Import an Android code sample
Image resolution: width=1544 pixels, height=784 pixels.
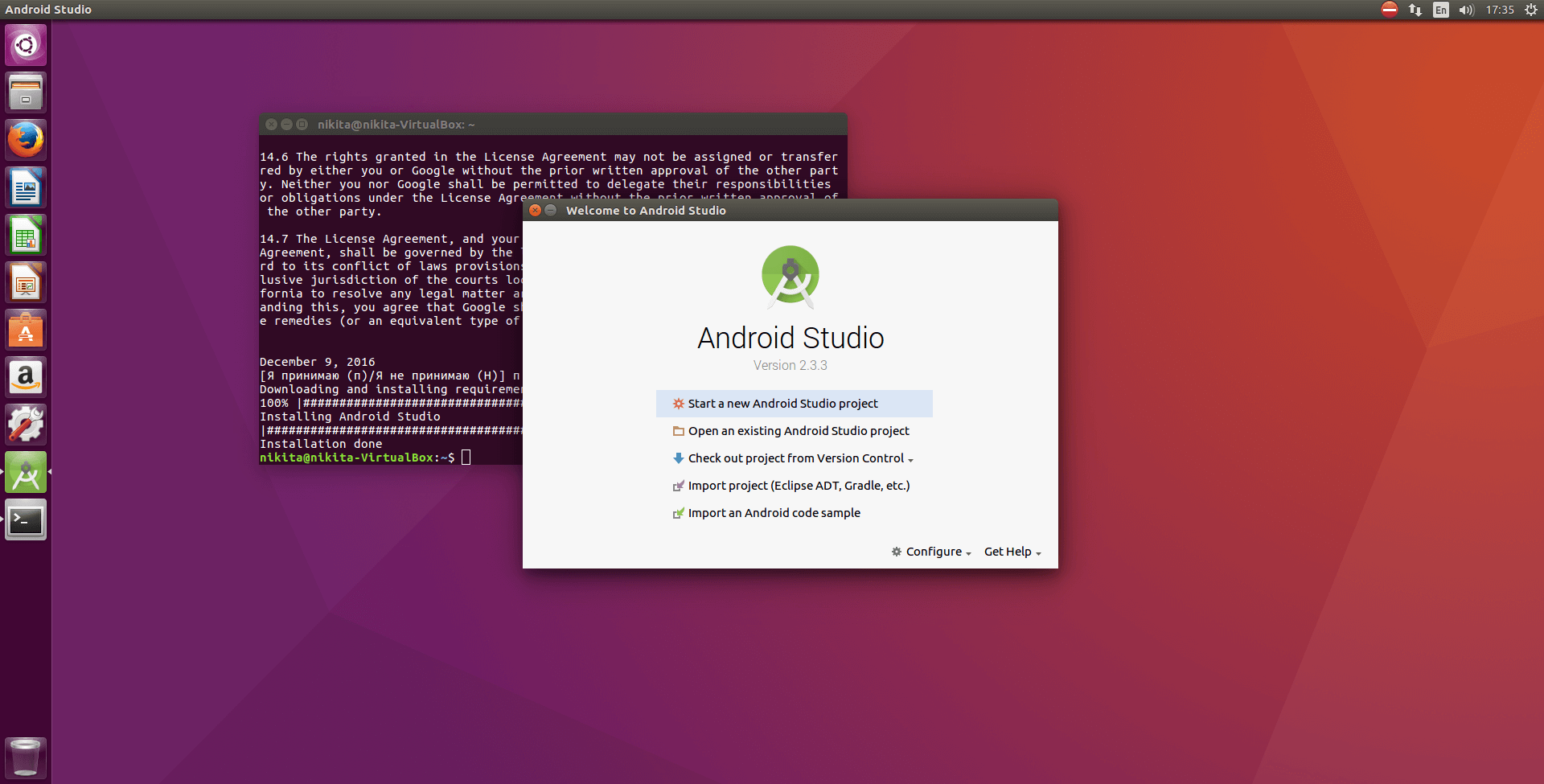[795, 513]
